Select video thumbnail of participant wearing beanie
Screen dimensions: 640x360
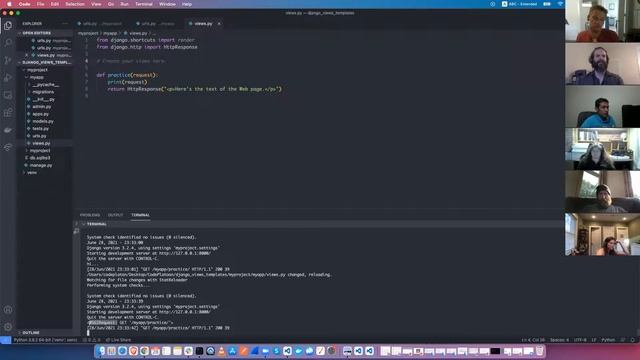tap(602, 192)
